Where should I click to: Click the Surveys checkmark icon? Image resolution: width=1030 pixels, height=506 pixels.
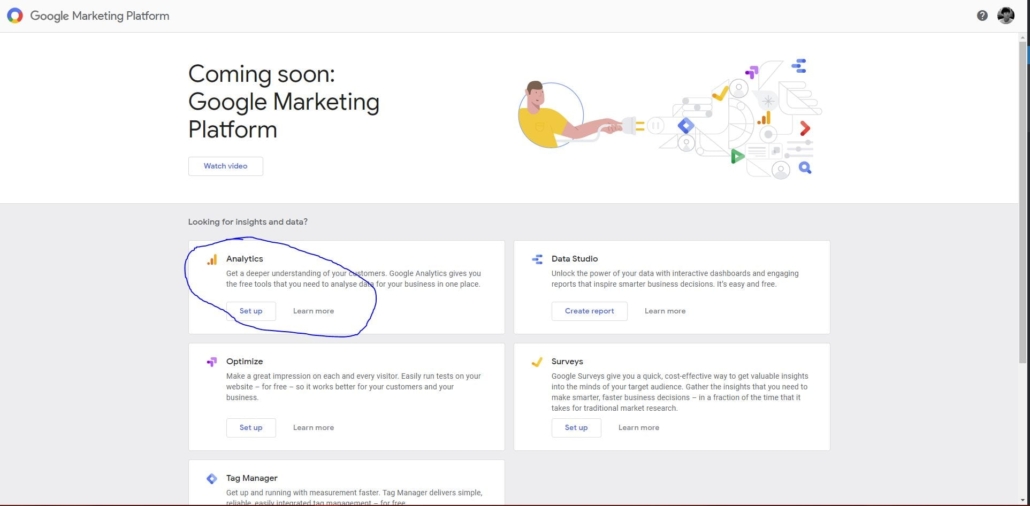[x=537, y=362]
